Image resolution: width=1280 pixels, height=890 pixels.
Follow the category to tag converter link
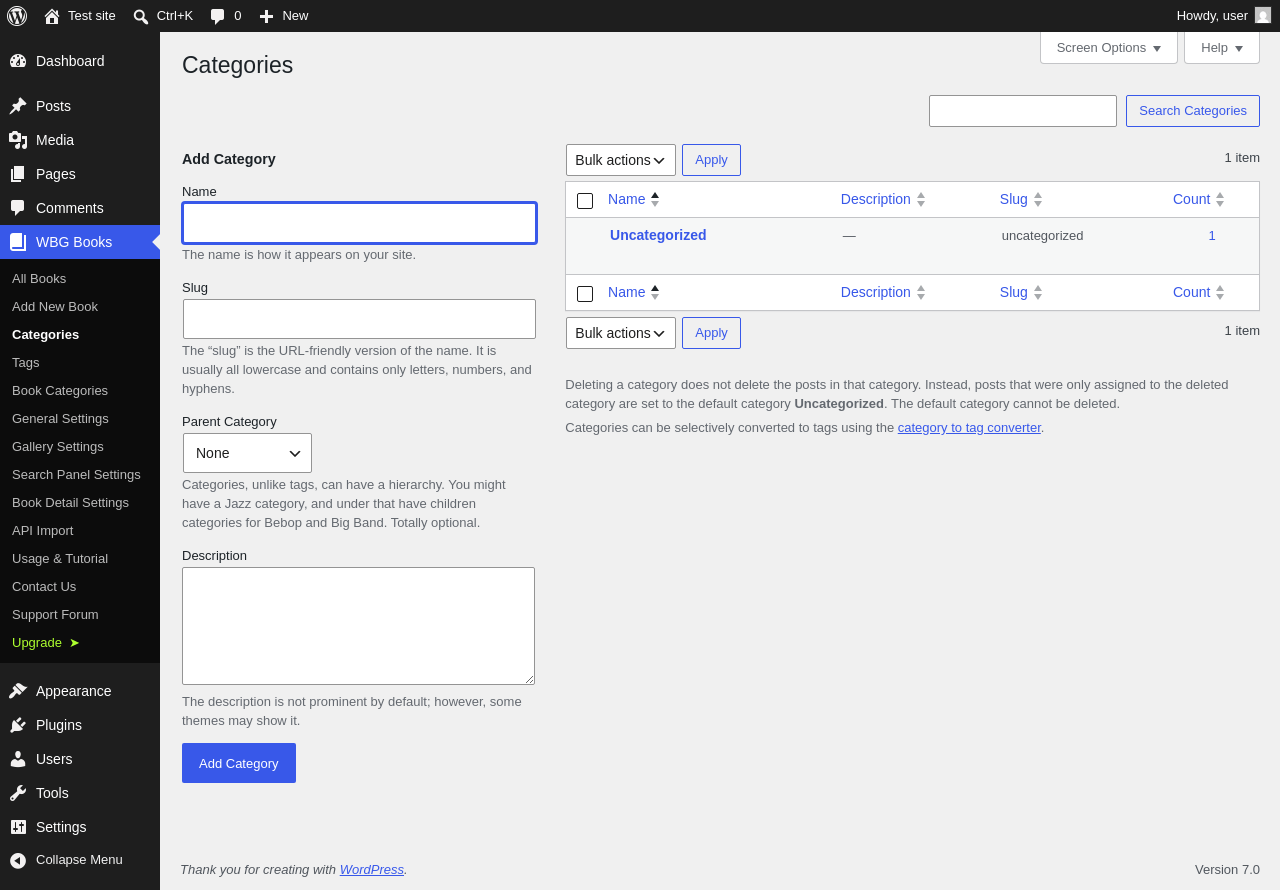969,428
